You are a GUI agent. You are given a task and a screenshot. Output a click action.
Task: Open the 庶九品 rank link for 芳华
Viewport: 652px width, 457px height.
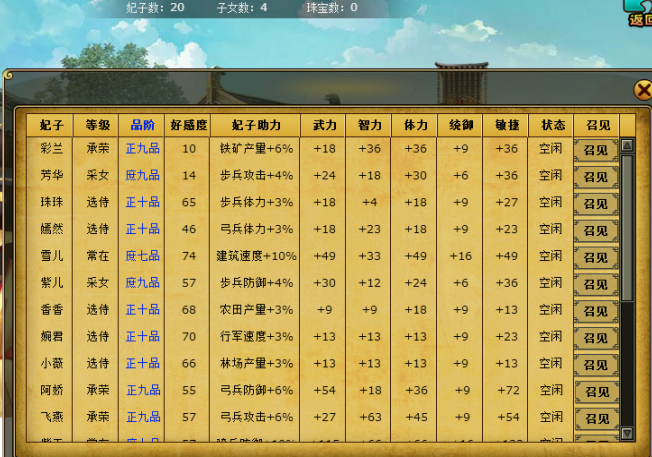click(x=142, y=176)
